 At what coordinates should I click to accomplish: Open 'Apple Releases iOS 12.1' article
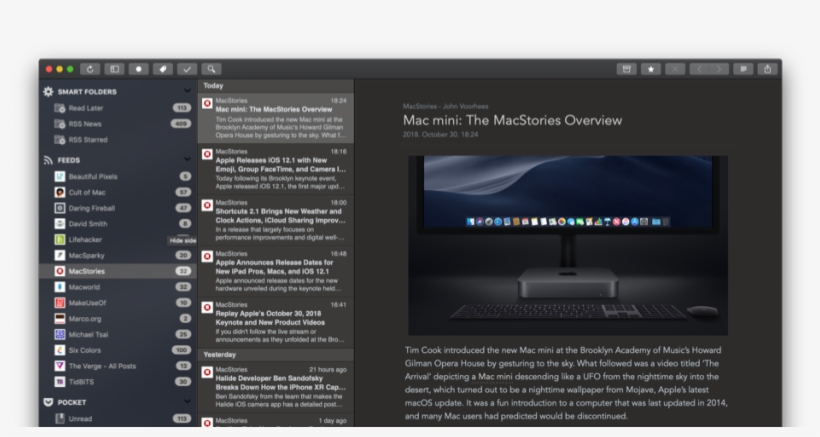coord(276,169)
